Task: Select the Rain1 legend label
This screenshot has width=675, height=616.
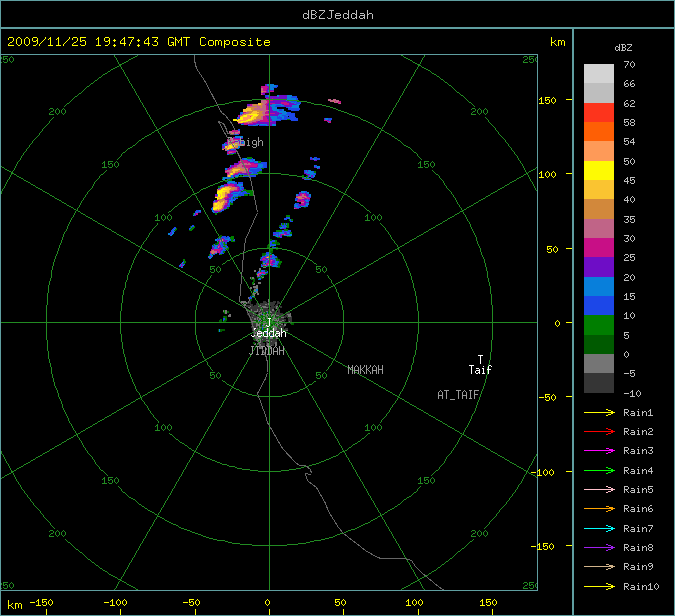Action: [x=638, y=413]
